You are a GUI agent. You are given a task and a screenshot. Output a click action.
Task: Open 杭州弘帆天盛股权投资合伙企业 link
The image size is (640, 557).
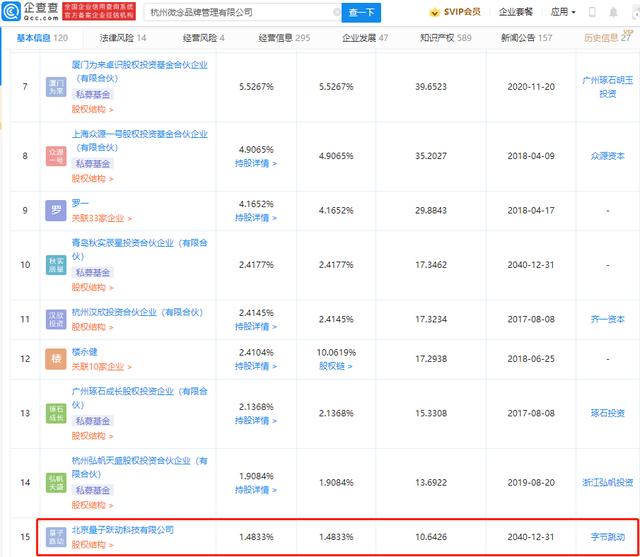coord(140,467)
